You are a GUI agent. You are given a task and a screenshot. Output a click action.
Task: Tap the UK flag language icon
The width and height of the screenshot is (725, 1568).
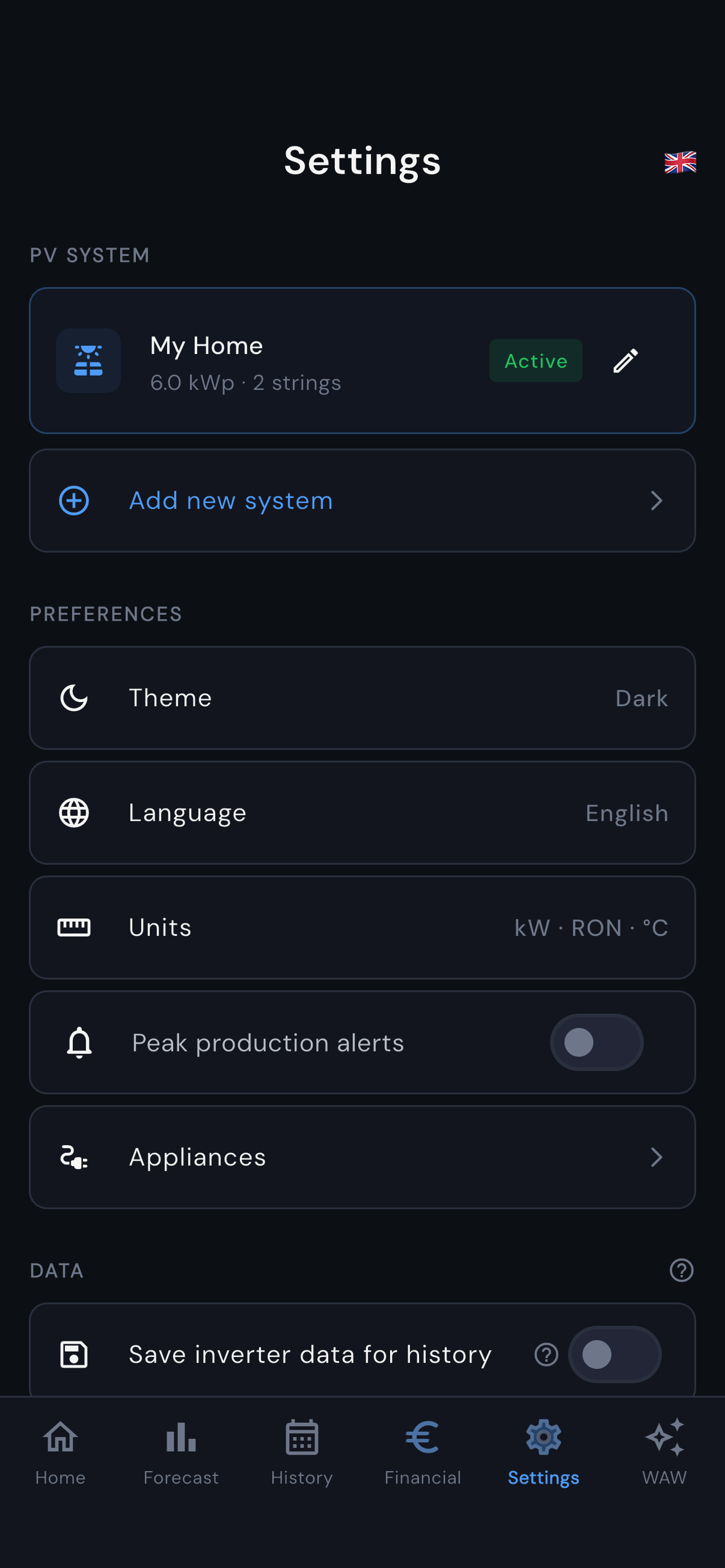pos(680,162)
